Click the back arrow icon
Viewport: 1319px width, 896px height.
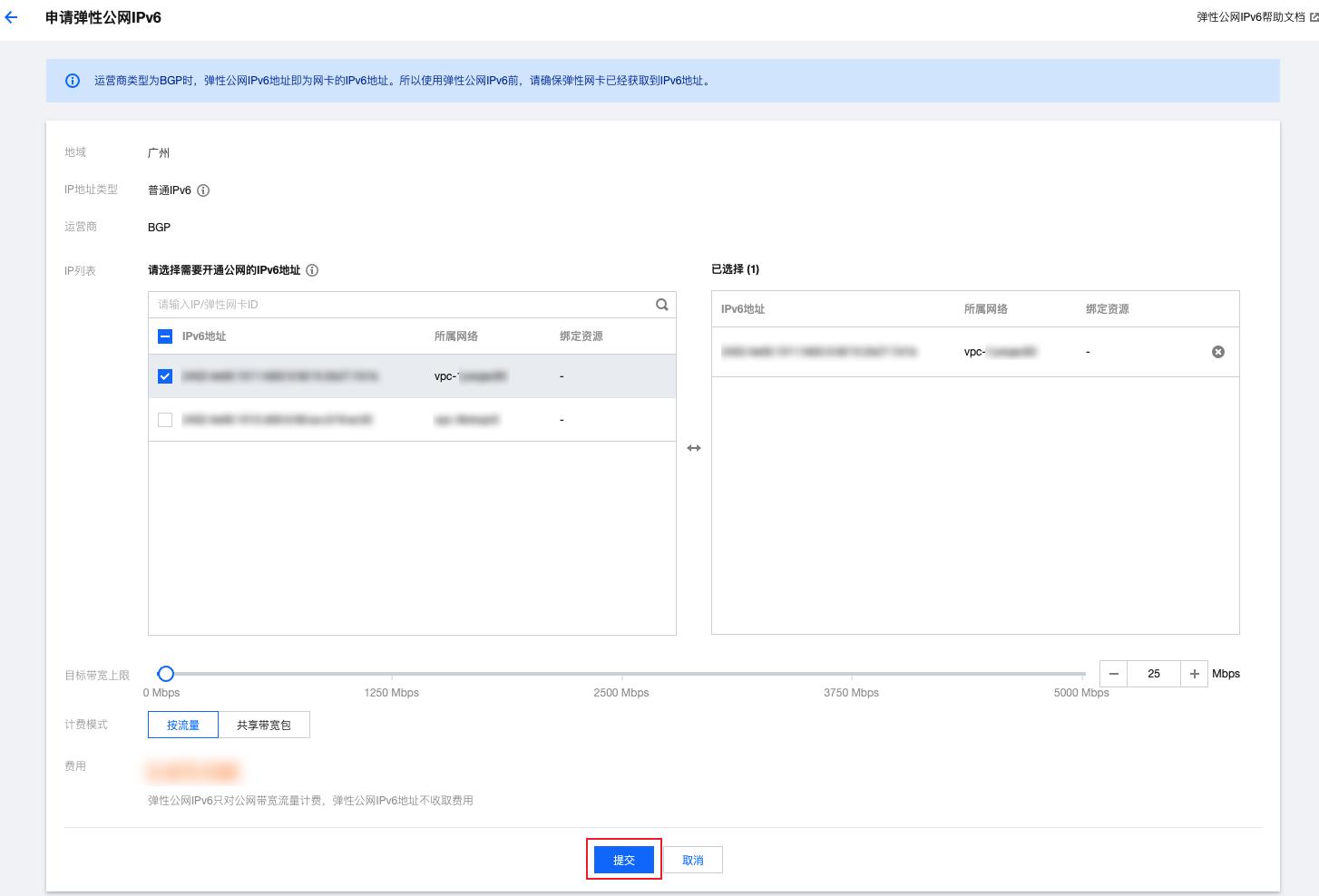[x=12, y=17]
